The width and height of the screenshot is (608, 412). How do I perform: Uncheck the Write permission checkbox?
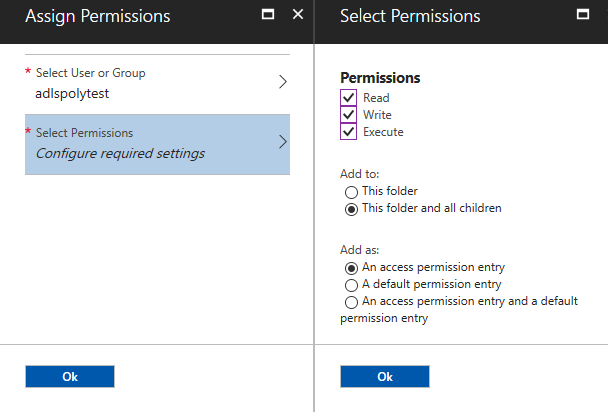click(x=348, y=115)
